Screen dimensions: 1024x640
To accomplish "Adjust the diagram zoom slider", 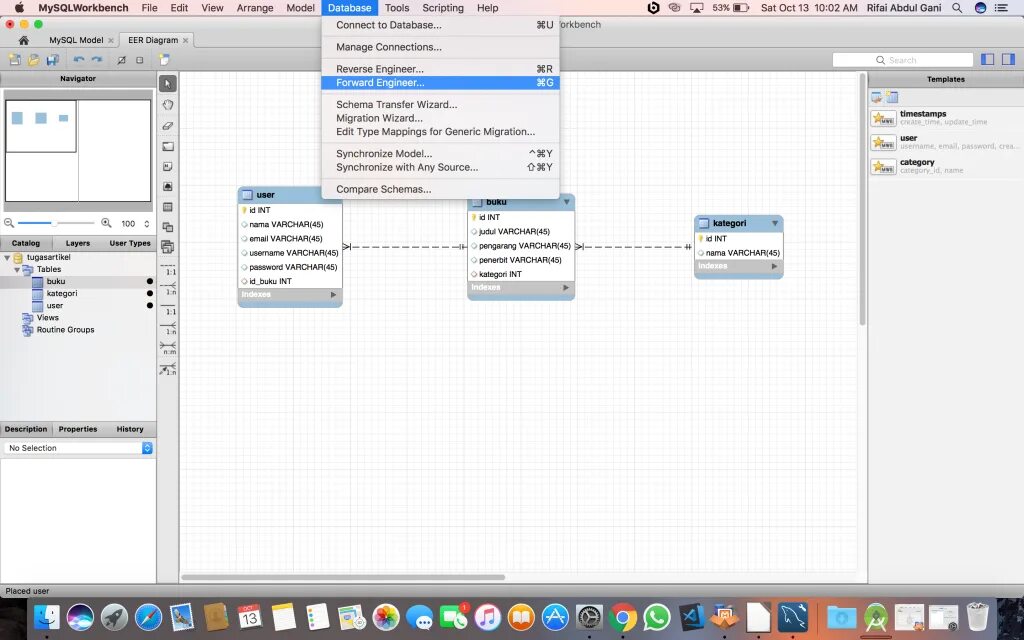I will pos(55,223).
